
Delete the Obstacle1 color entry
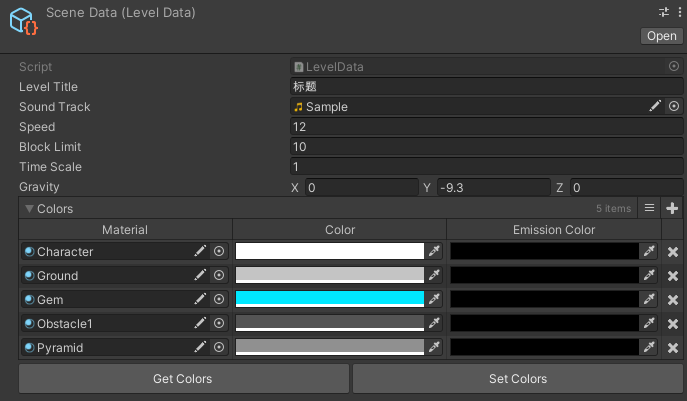[x=673, y=324]
